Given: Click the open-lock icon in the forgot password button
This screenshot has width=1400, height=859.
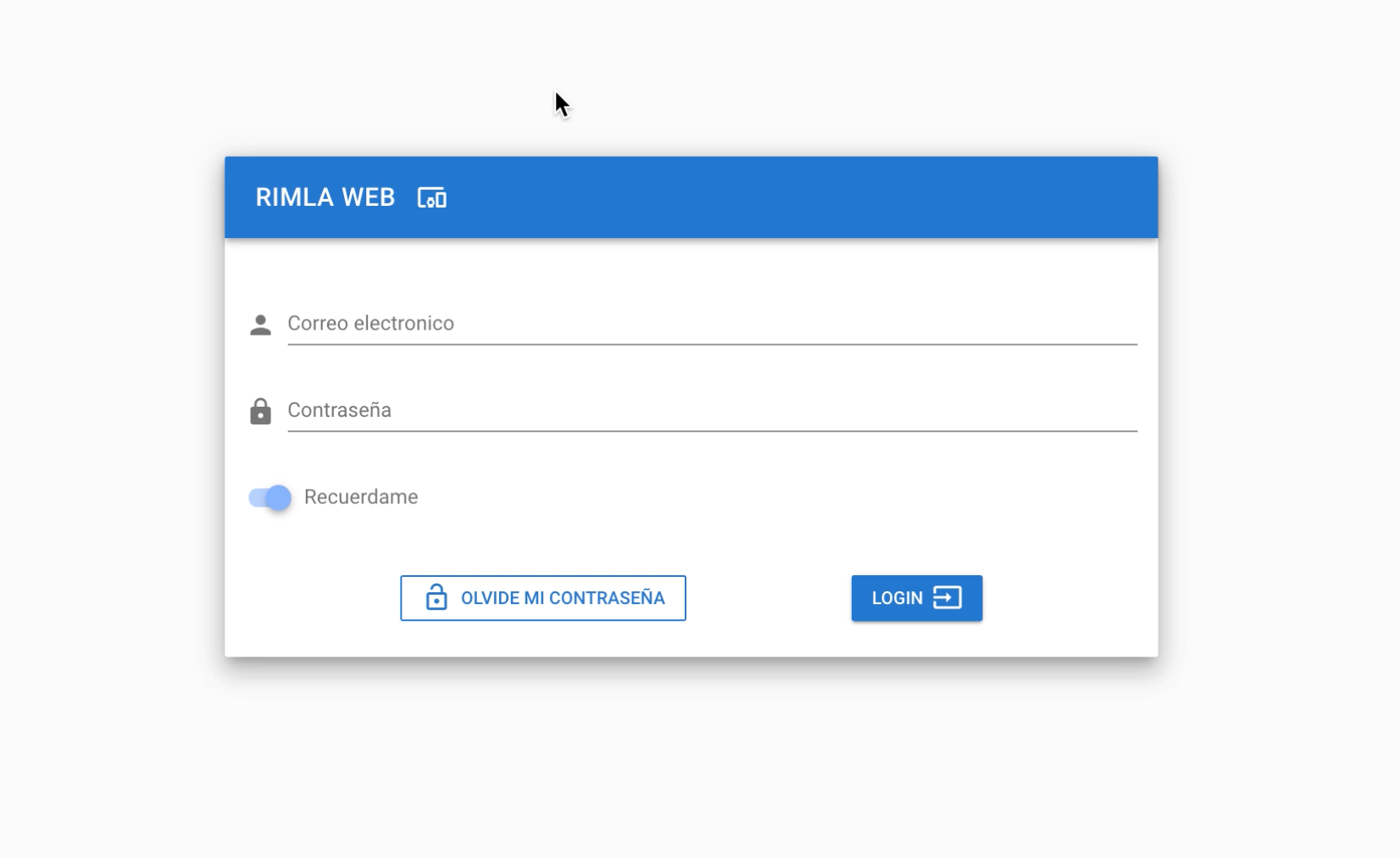Looking at the screenshot, I should click(436, 597).
